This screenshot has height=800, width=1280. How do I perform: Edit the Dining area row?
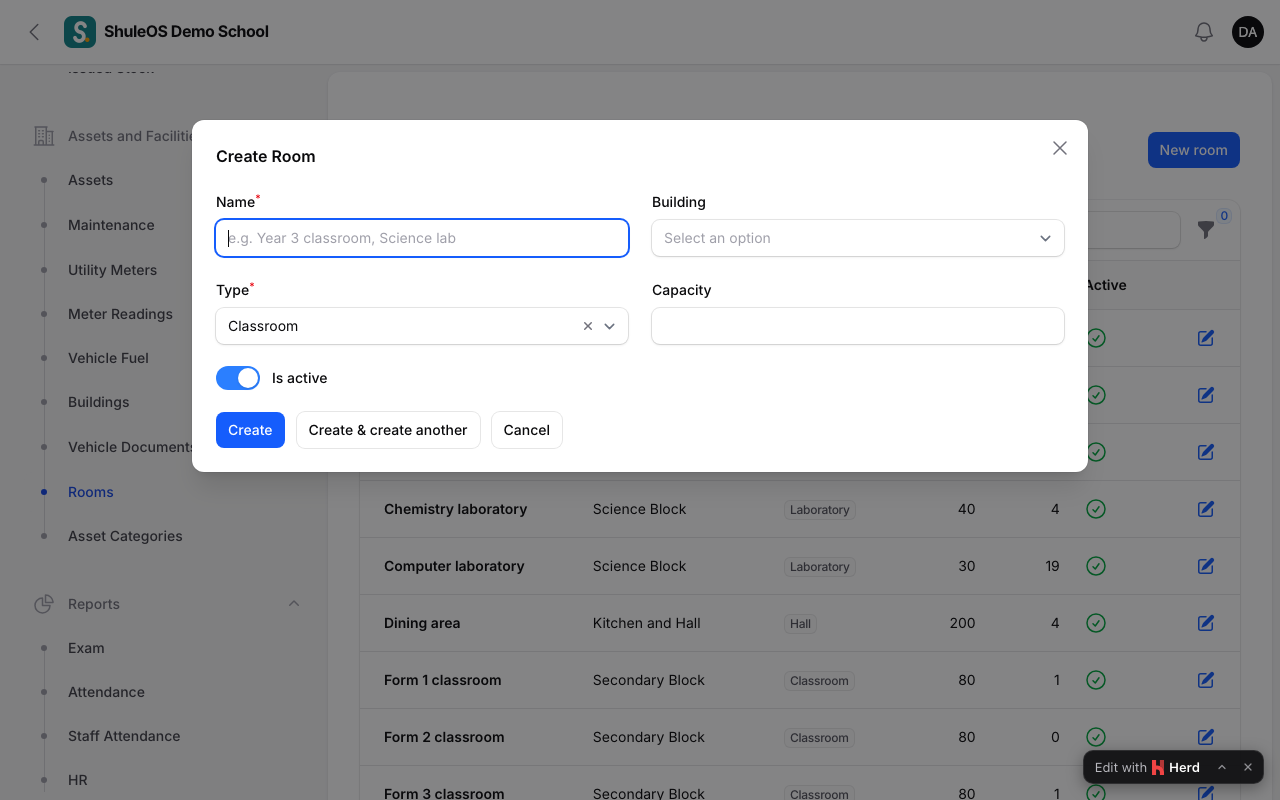point(1206,623)
